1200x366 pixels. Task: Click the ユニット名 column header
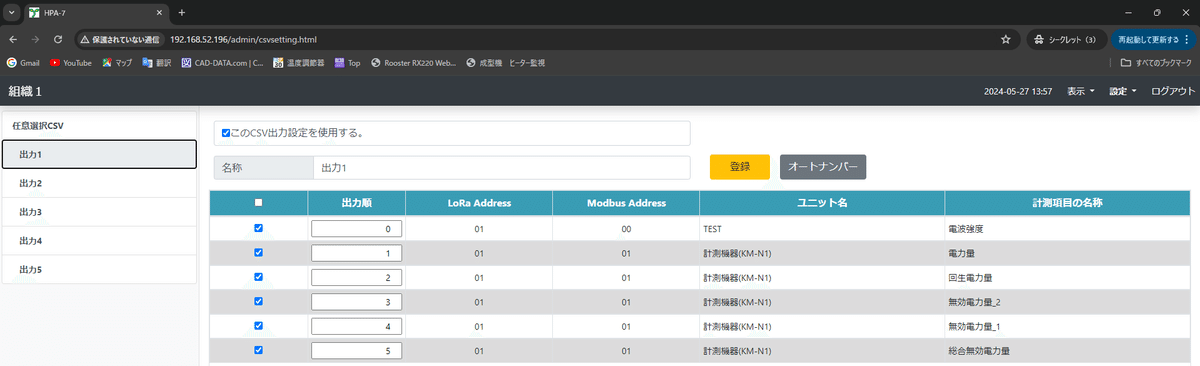822,203
